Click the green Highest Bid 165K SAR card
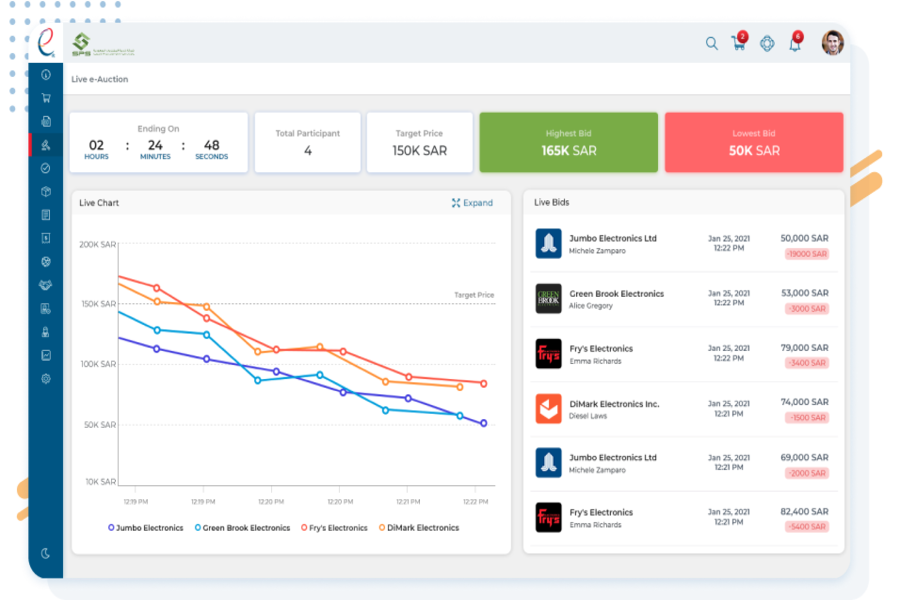The height and width of the screenshot is (600, 900). tap(568, 142)
